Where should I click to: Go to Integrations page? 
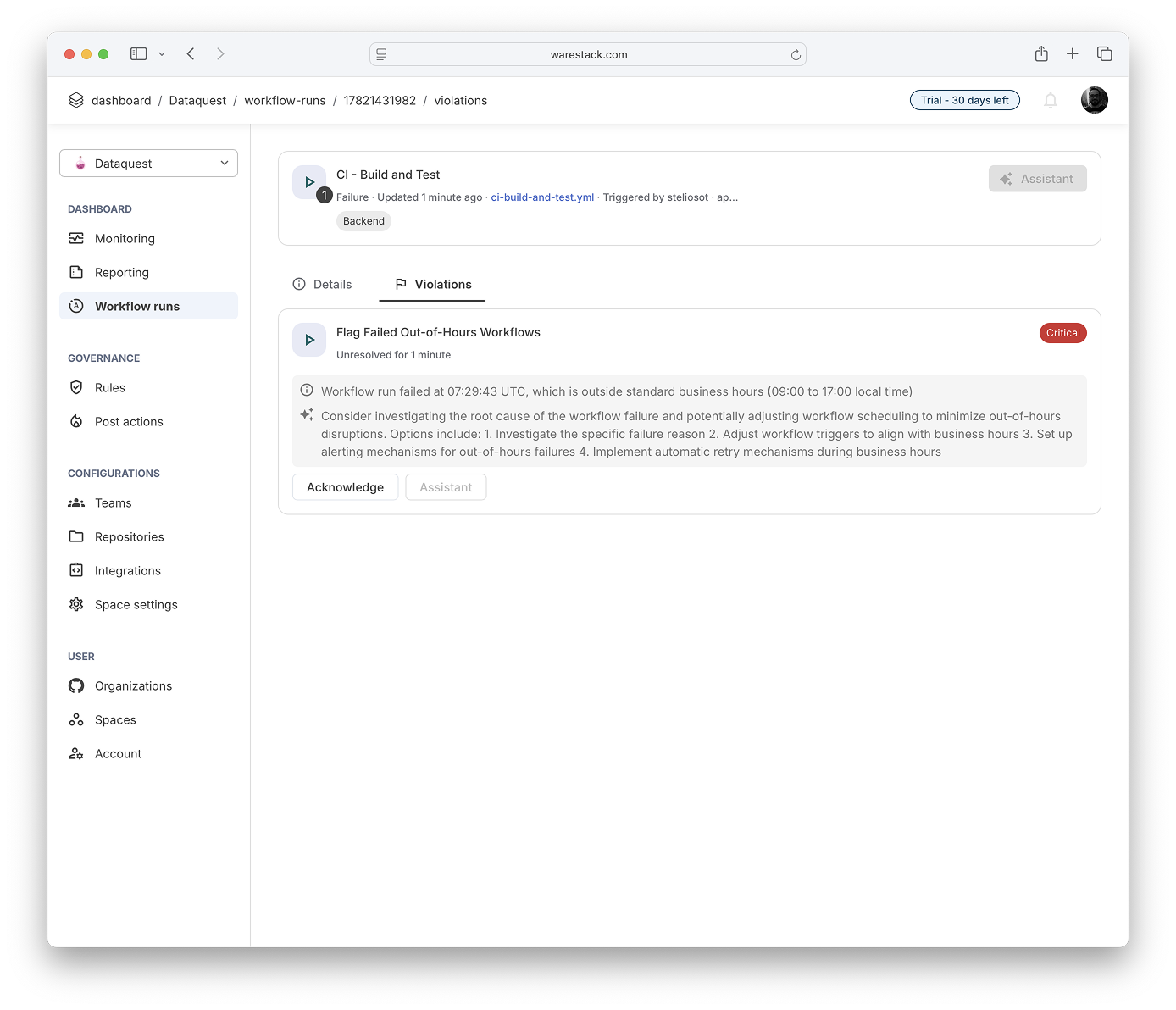[127, 571]
